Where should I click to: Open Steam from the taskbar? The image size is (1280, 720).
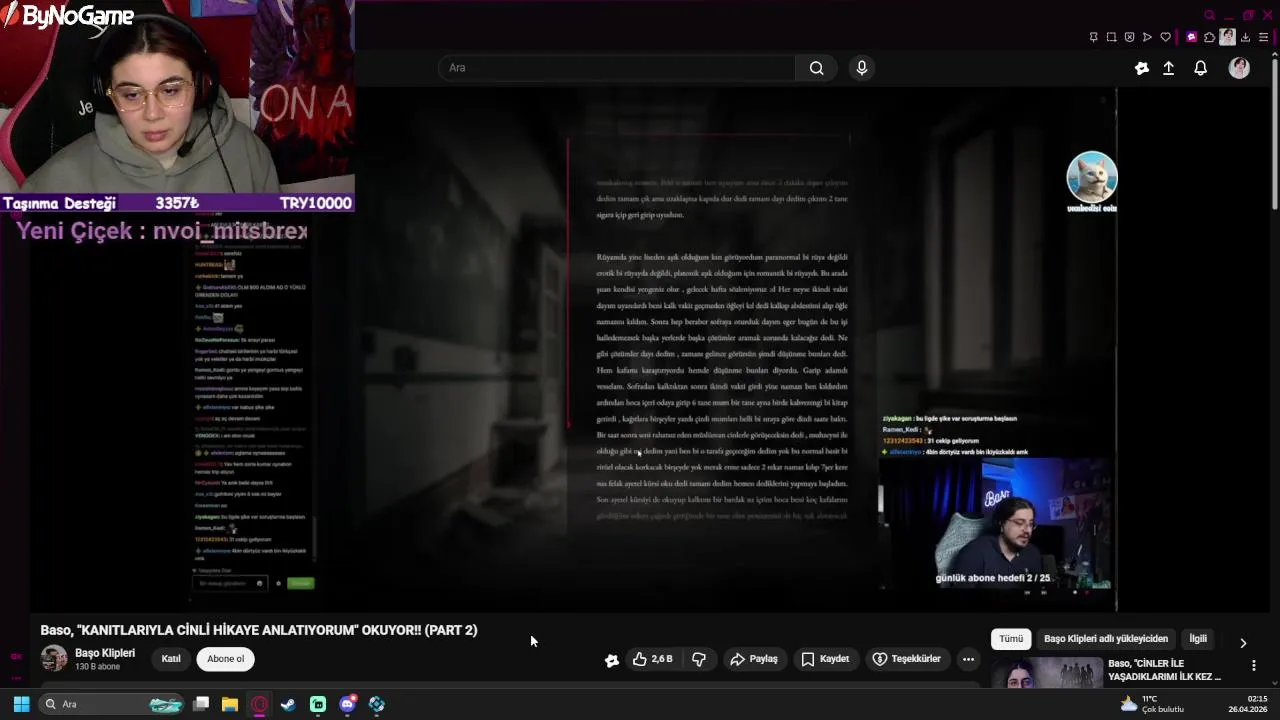pos(288,704)
